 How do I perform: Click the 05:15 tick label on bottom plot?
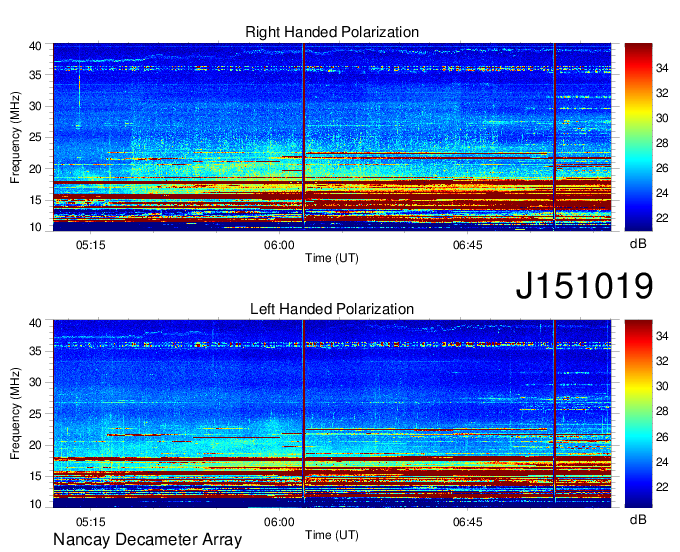coord(91,522)
